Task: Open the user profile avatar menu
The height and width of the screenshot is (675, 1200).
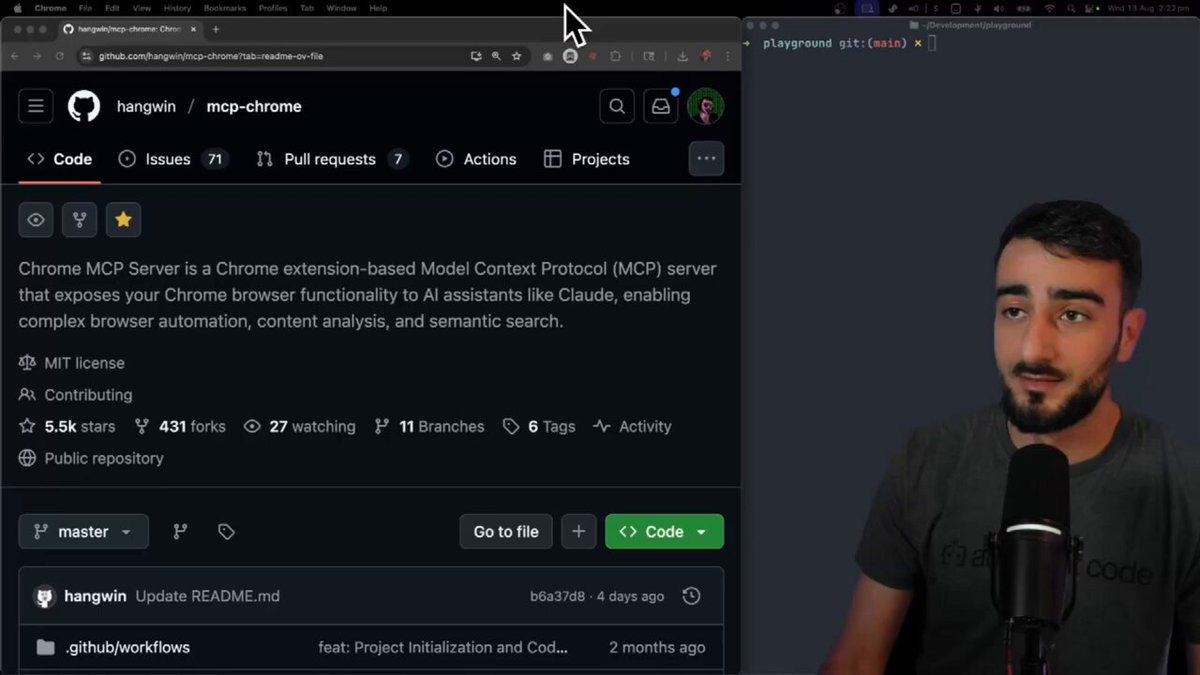Action: click(x=706, y=106)
